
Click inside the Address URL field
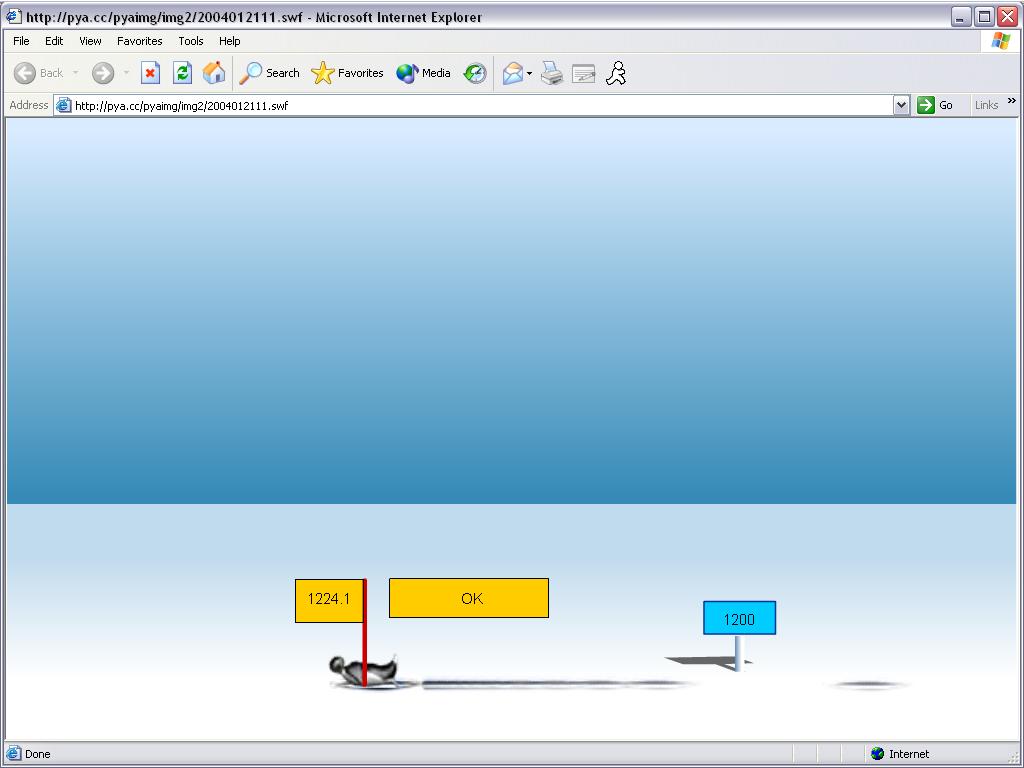480,105
